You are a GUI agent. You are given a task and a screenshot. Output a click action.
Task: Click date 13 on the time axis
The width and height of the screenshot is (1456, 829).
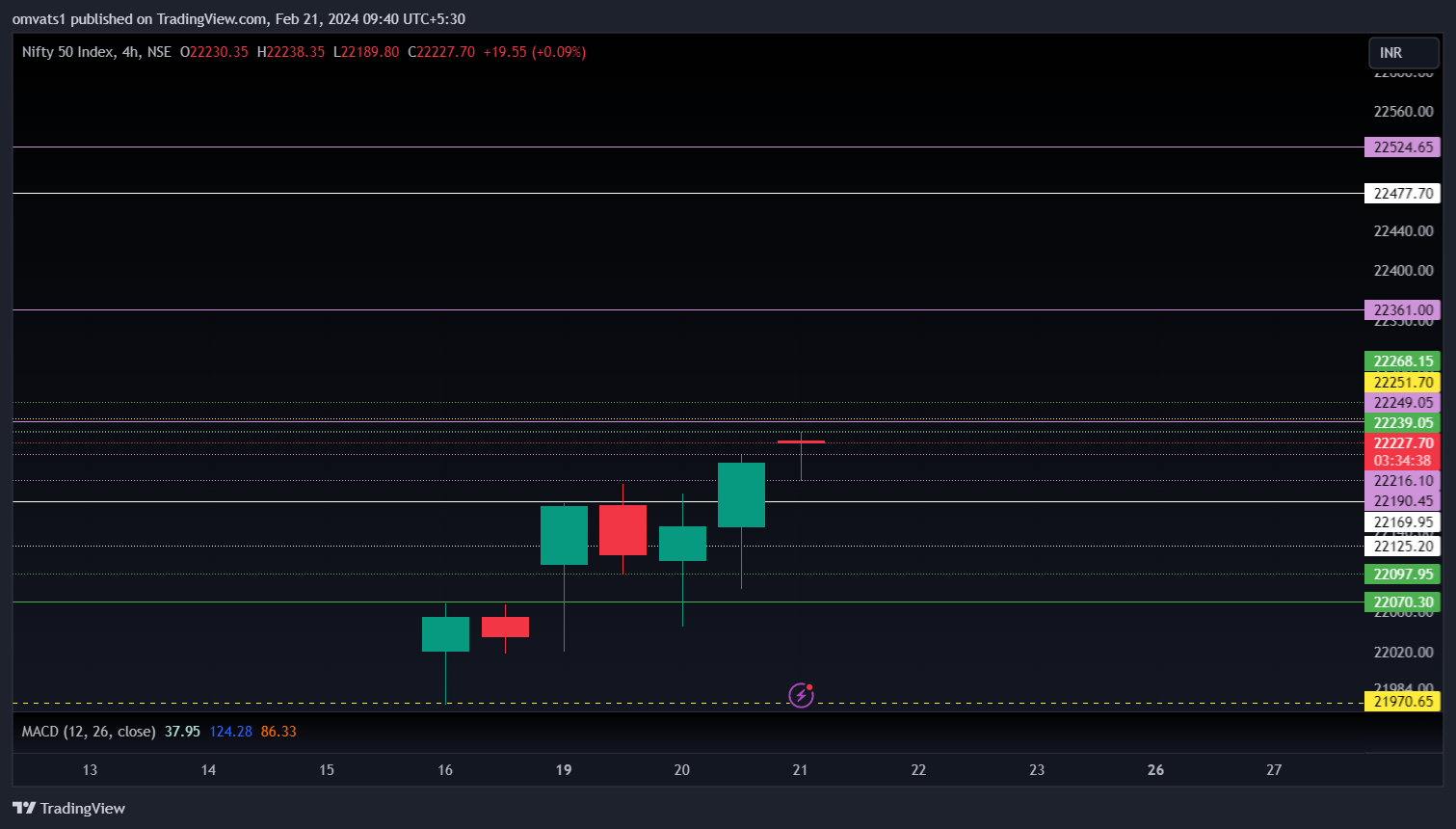tap(90, 770)
